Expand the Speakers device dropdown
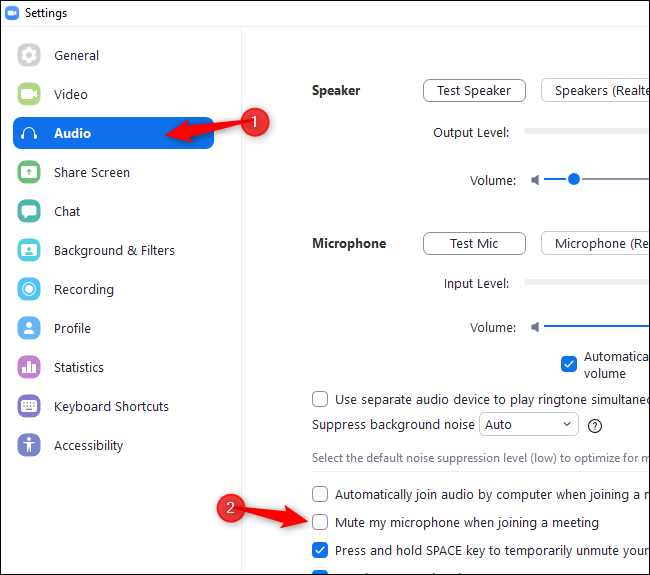Screen dimensions: 650x575 click(595, 90)
